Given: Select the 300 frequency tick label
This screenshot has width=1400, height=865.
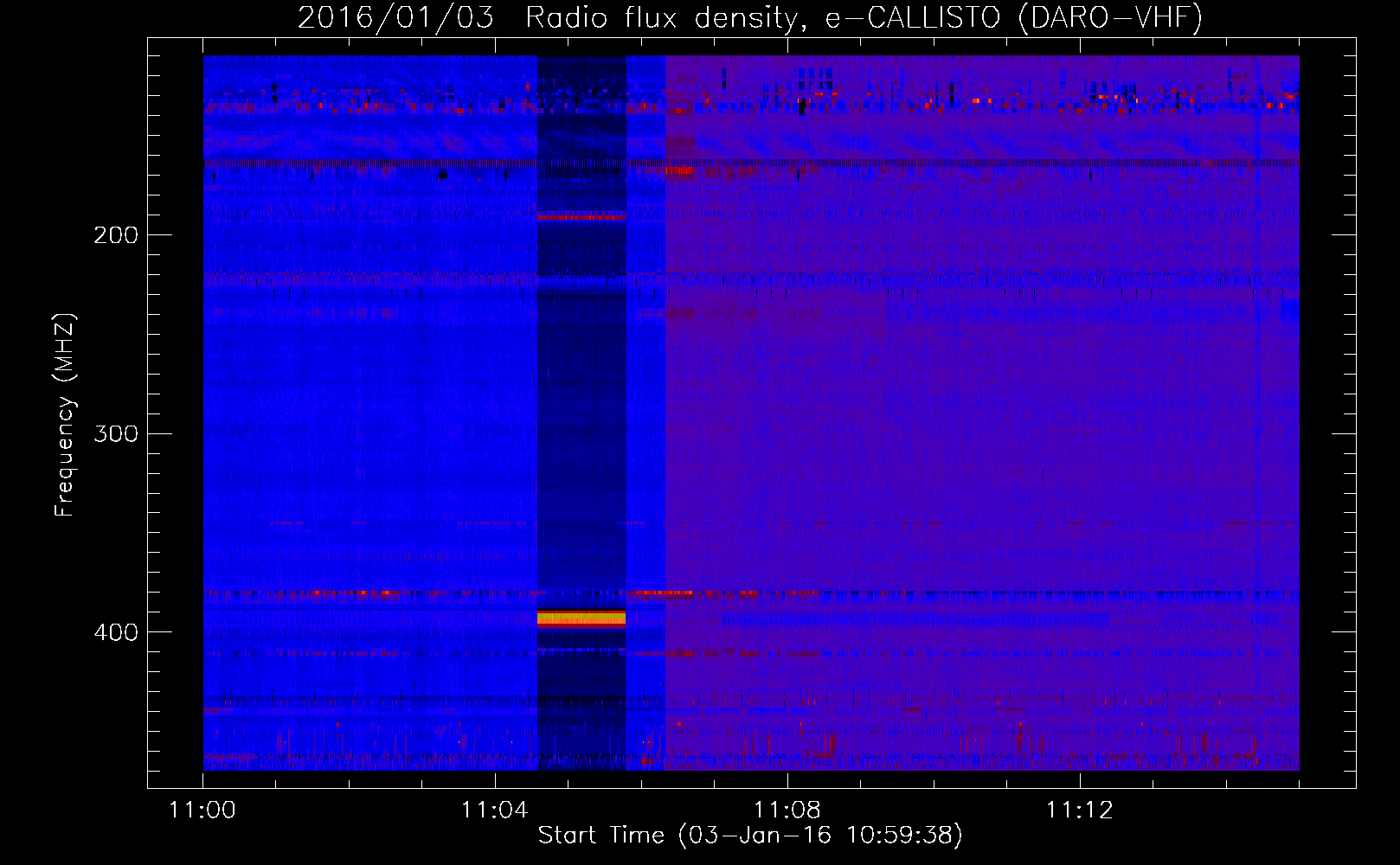Looking at the screenshot, I should [x=116, y=433].
